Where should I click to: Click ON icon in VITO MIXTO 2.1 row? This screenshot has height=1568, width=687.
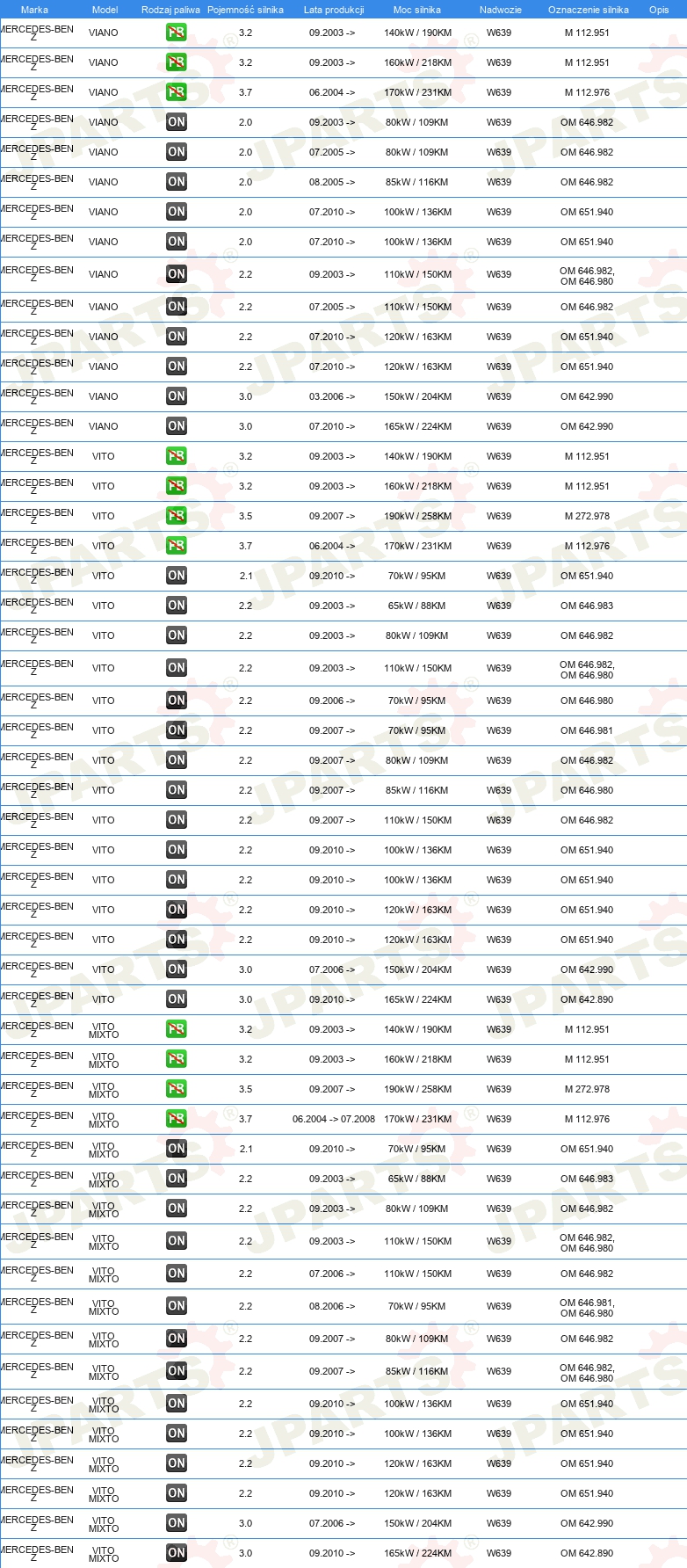coord(177,1149)
